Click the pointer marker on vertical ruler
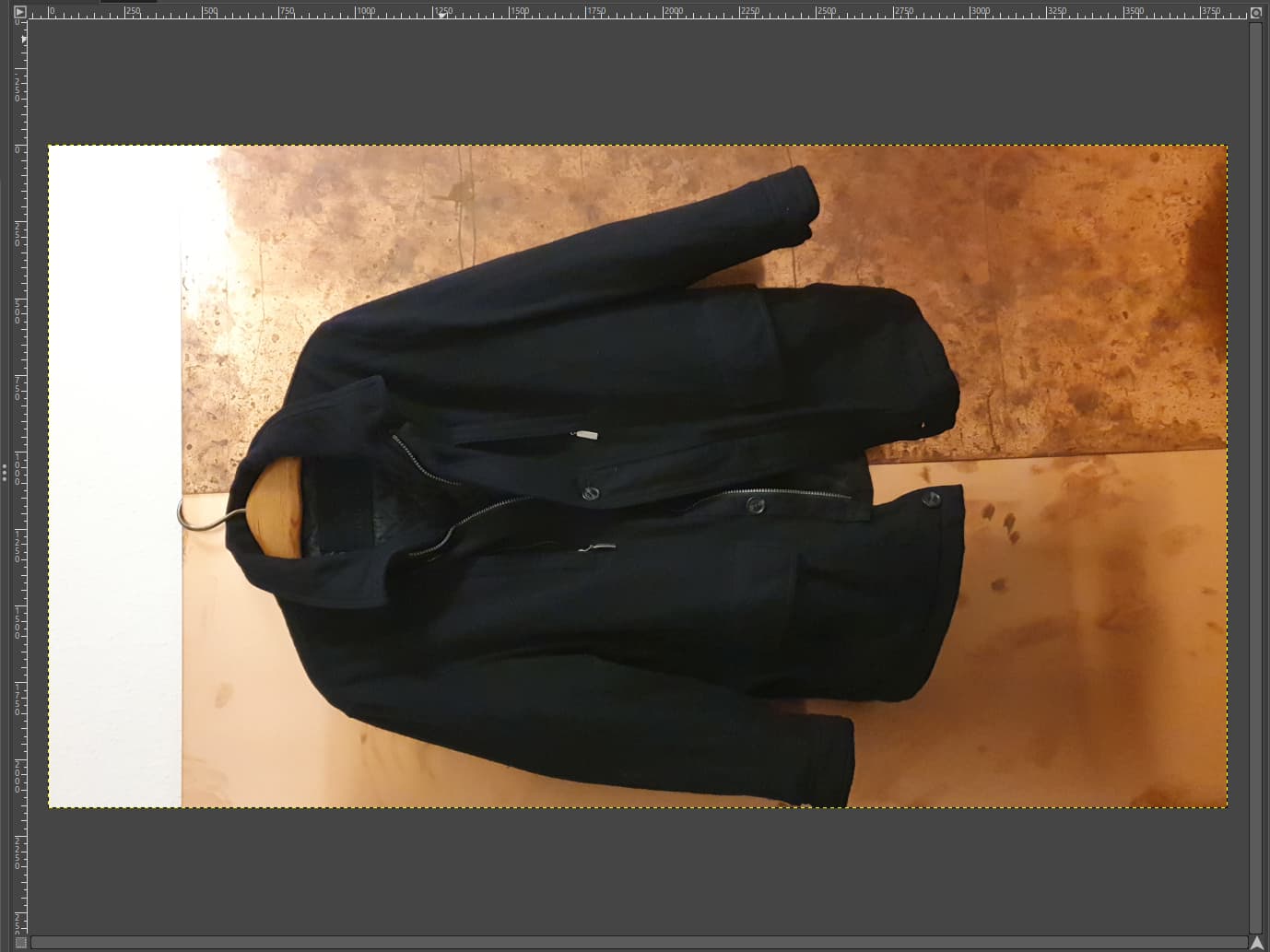Viewport: 1270px width, 952px height. 24,40
